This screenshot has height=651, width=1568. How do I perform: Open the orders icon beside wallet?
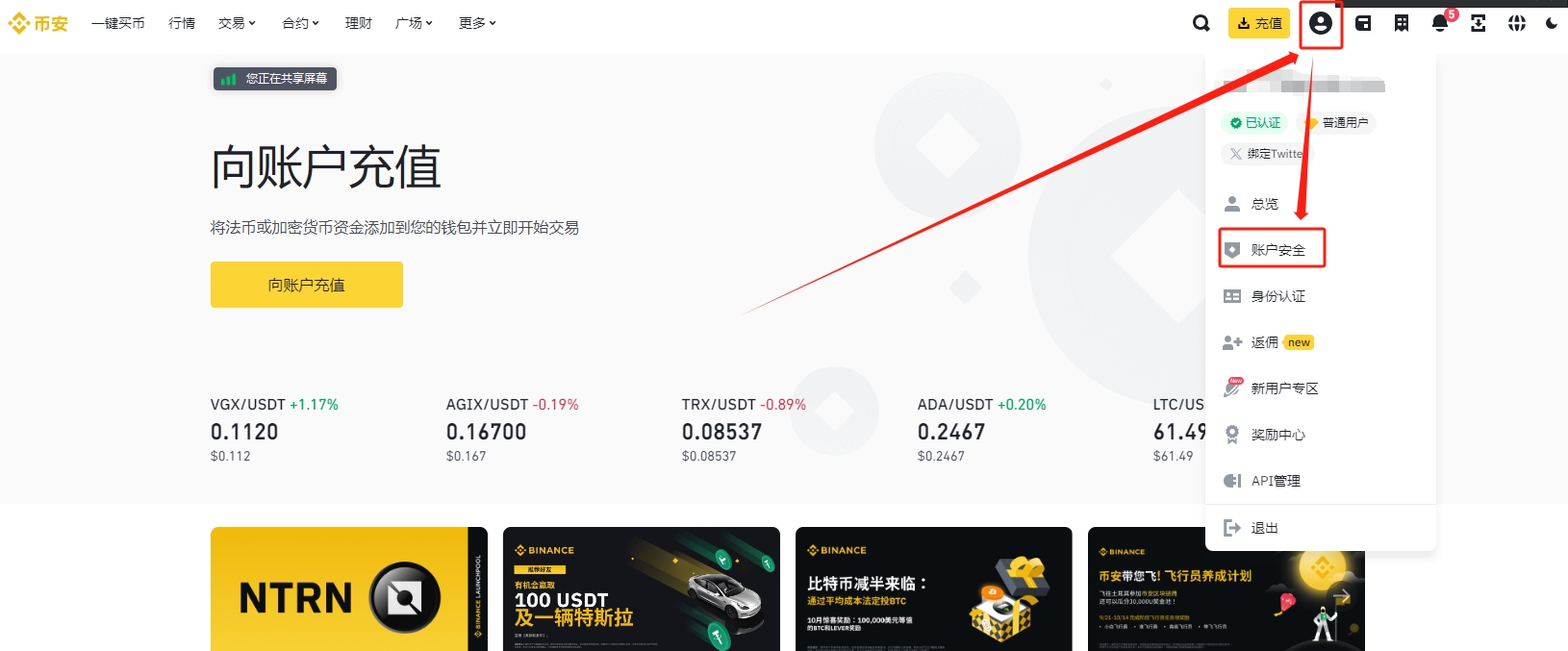click(x=1402, y=23)
